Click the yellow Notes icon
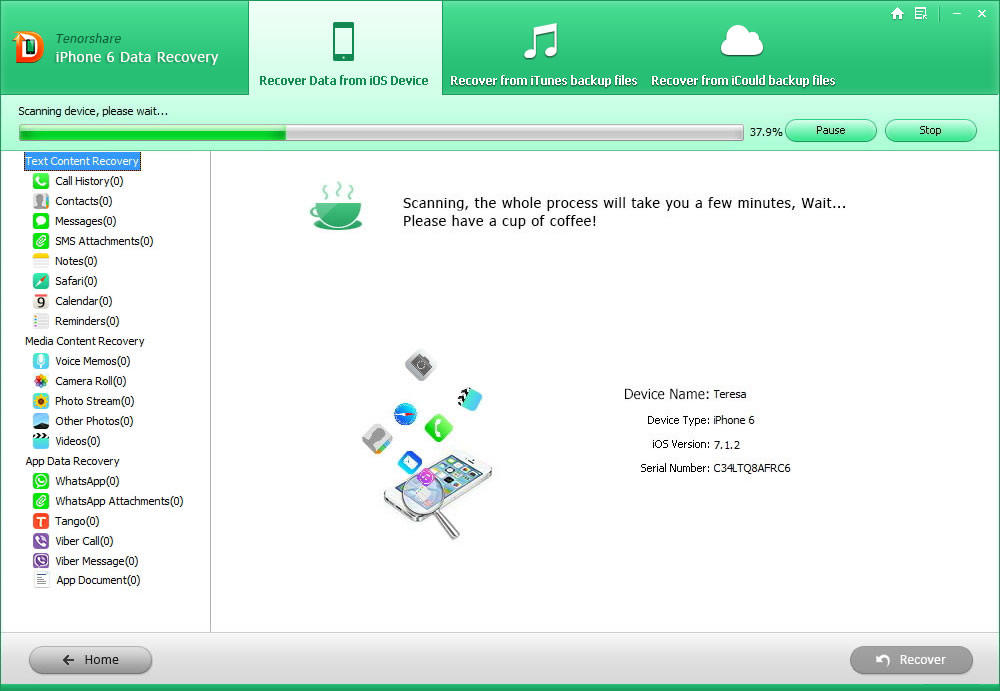The width and height of the screenshot is (1000, 691). 41,261
